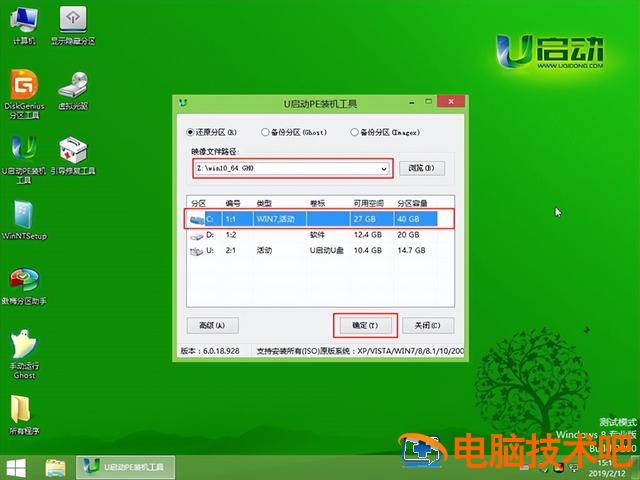Click 确定 button to confirm
Viewport: 640px width, 480px height.
[x=365, y=325]
